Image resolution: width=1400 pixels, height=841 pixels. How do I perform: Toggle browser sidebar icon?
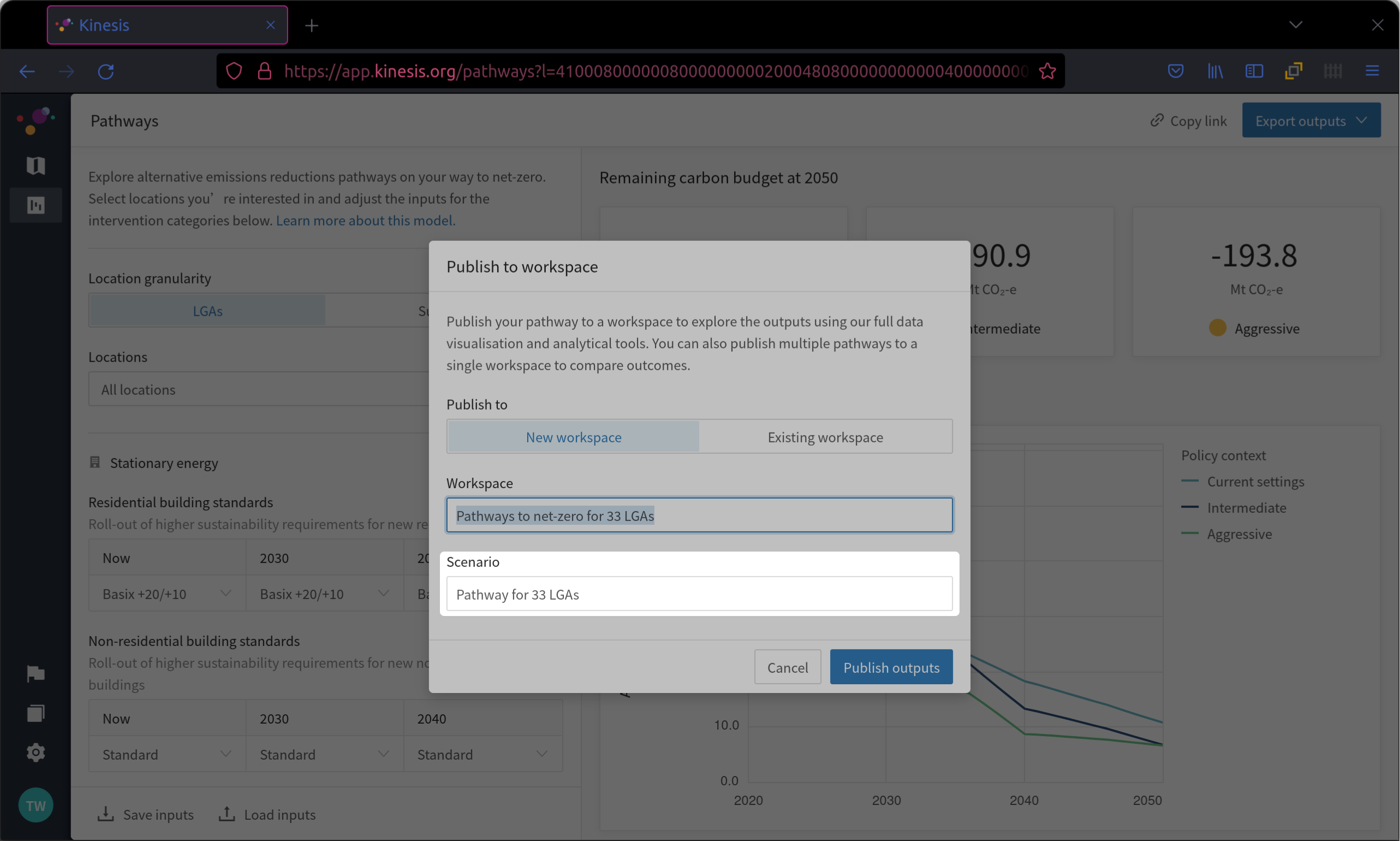pos(1254,72)
